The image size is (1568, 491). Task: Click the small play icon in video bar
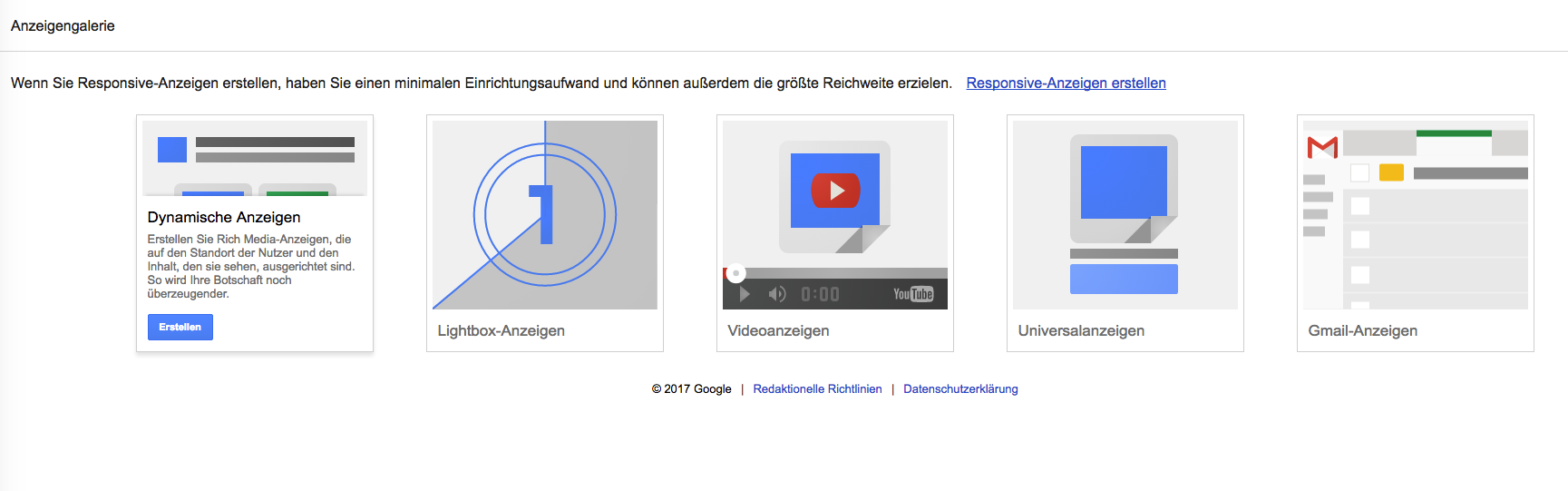click(745, 294)
